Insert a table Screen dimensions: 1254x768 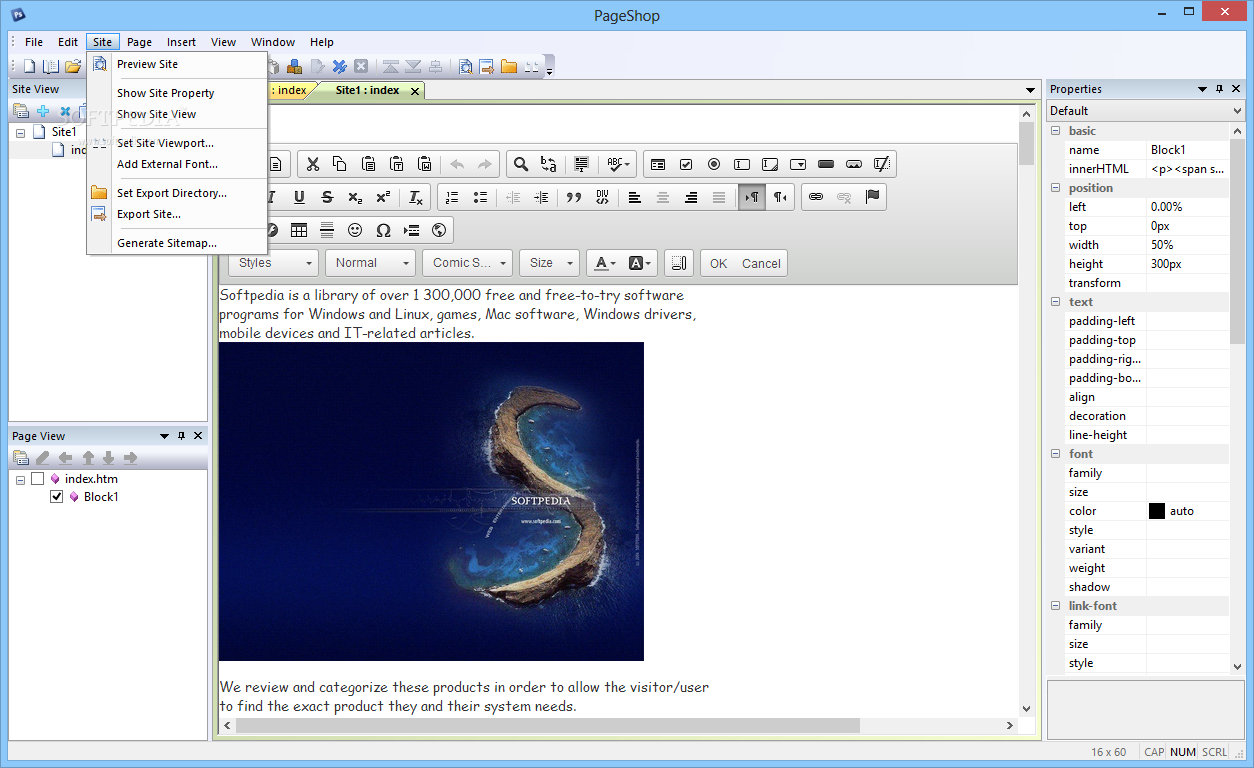click(299, 230)
